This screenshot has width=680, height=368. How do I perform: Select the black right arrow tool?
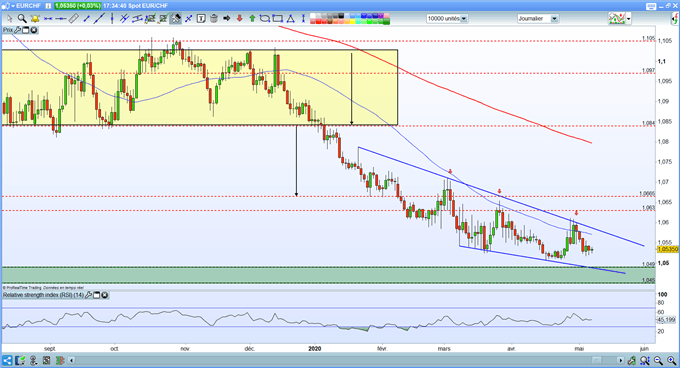click(226, 19)
